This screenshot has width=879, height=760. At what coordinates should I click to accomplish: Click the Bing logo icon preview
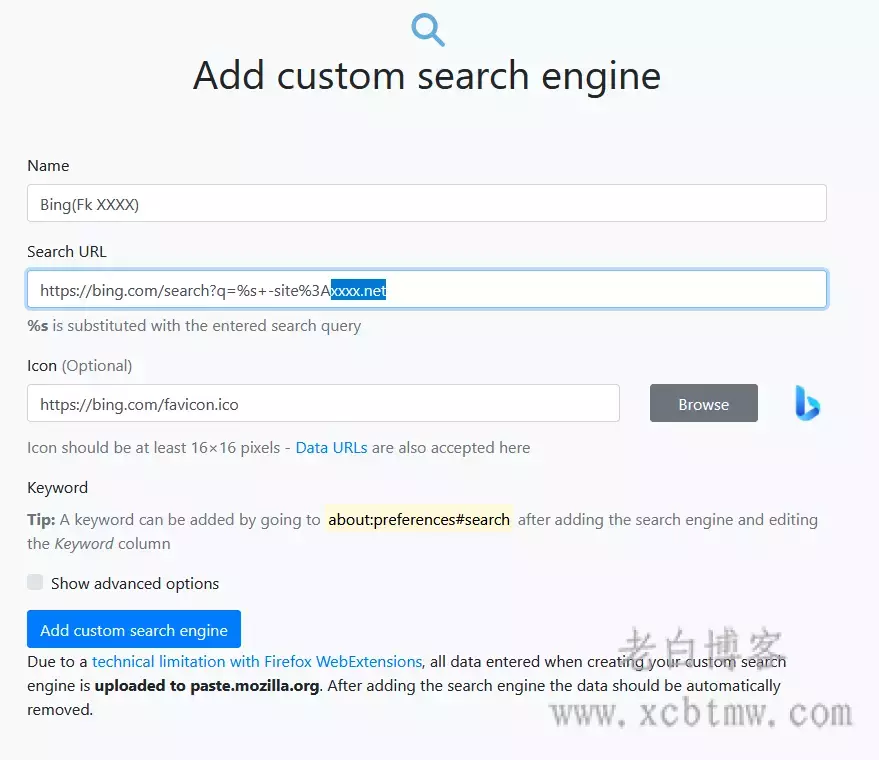[807, 403]
